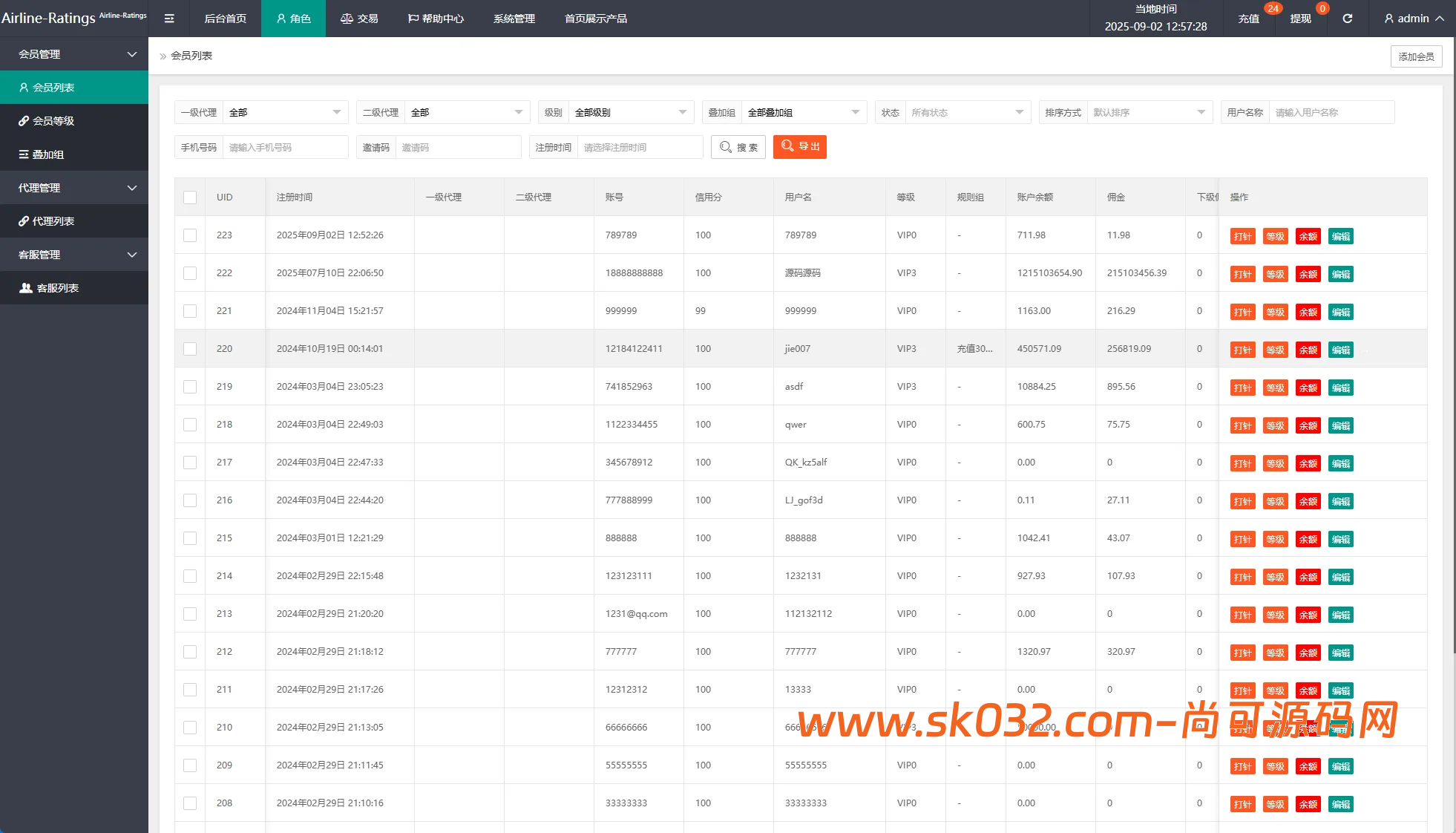Open the 系统管理 top menu
Image resolution: width=1456 pixels, height=833 pixels.
click(514, 19)
